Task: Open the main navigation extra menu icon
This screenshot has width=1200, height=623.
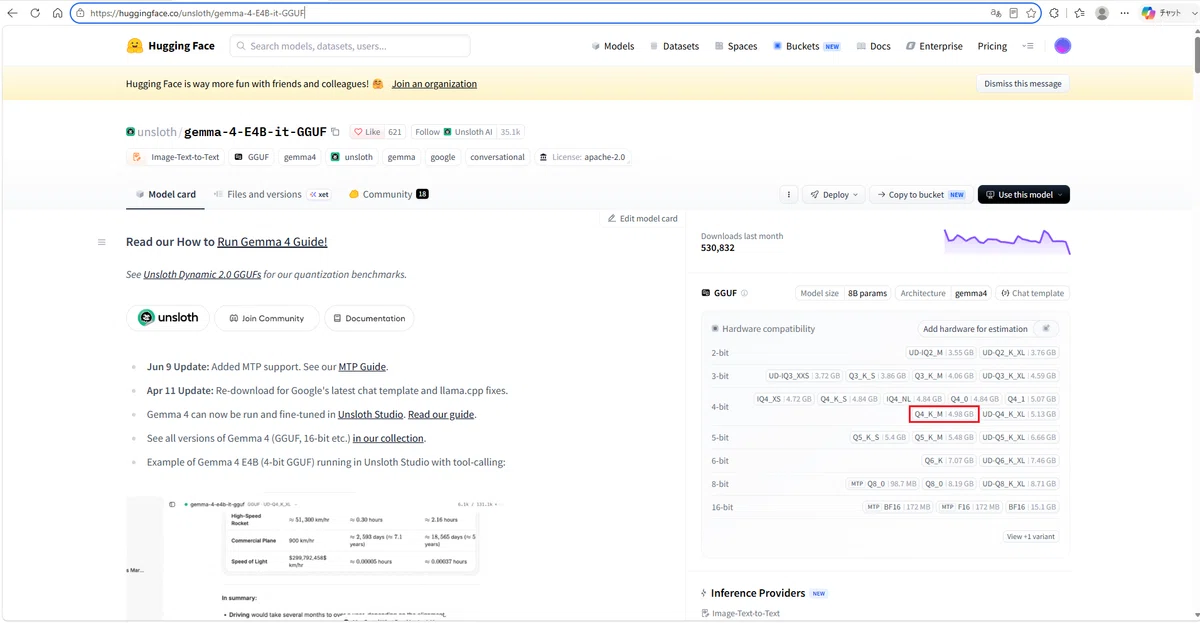Action: coord(1027,46)
